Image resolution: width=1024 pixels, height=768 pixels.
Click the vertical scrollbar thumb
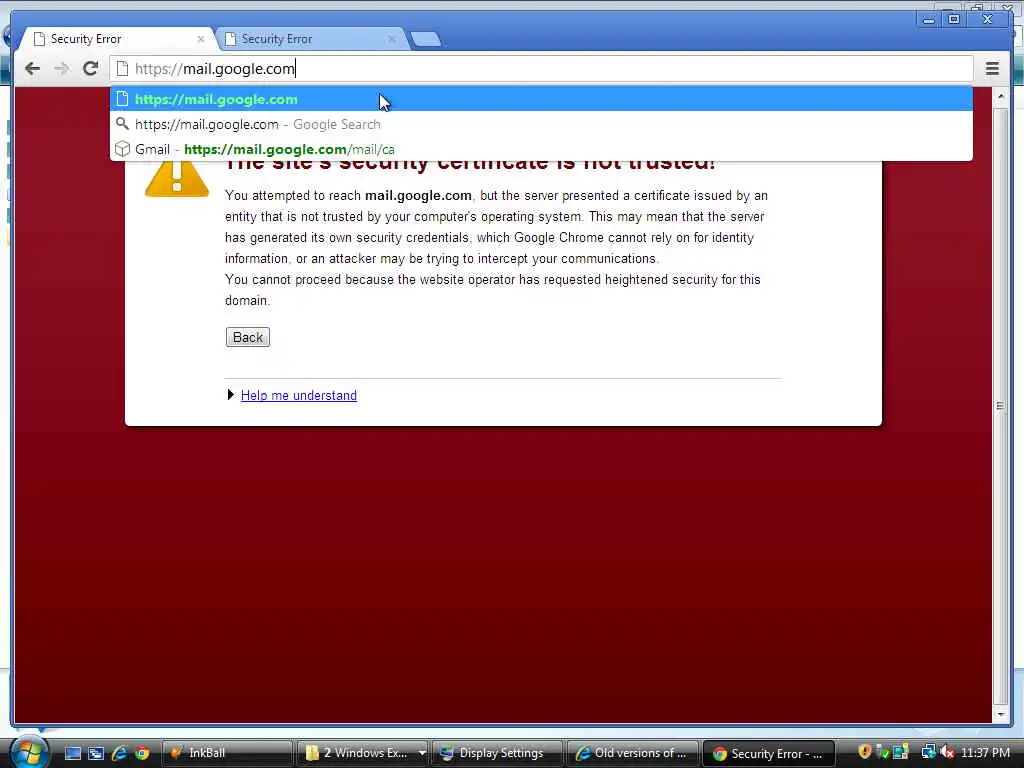(x=1000, y=405)
